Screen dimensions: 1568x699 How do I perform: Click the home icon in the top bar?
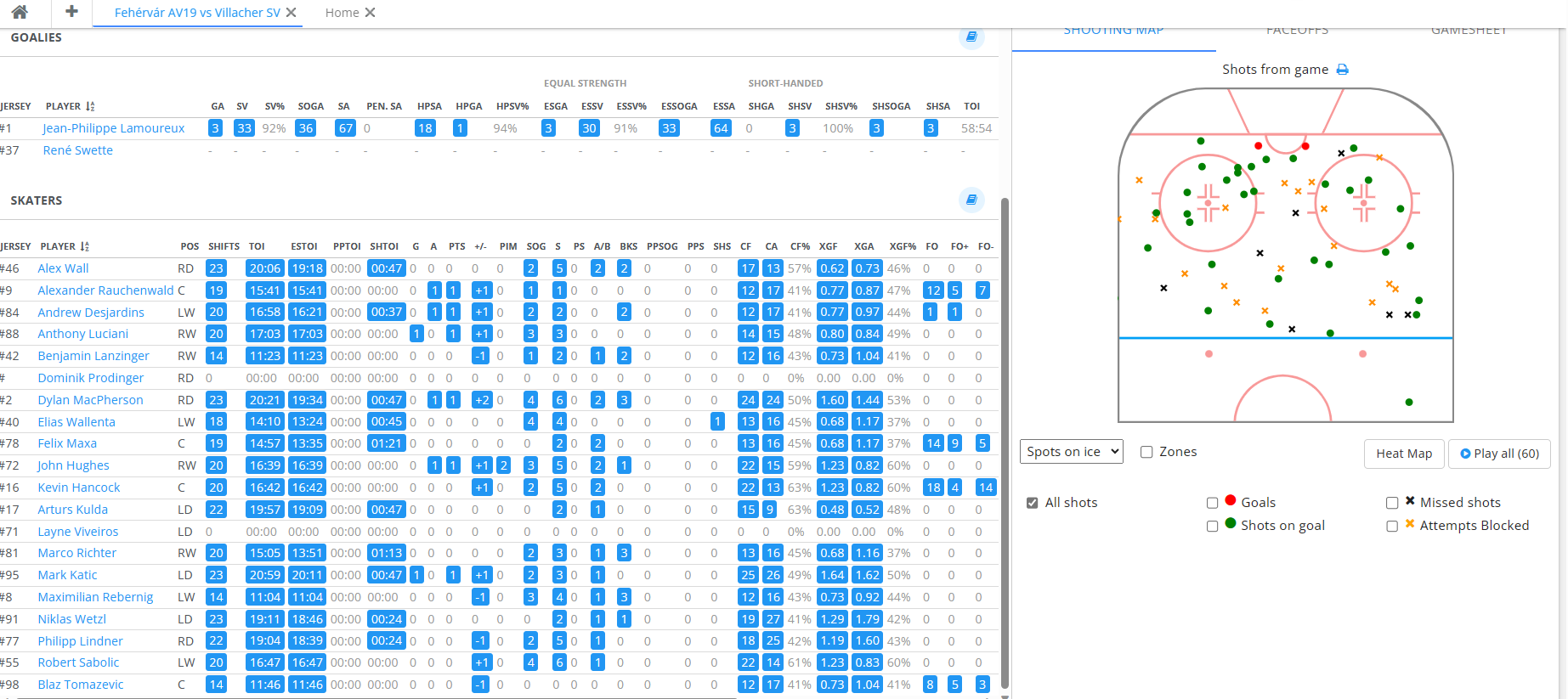20,12
